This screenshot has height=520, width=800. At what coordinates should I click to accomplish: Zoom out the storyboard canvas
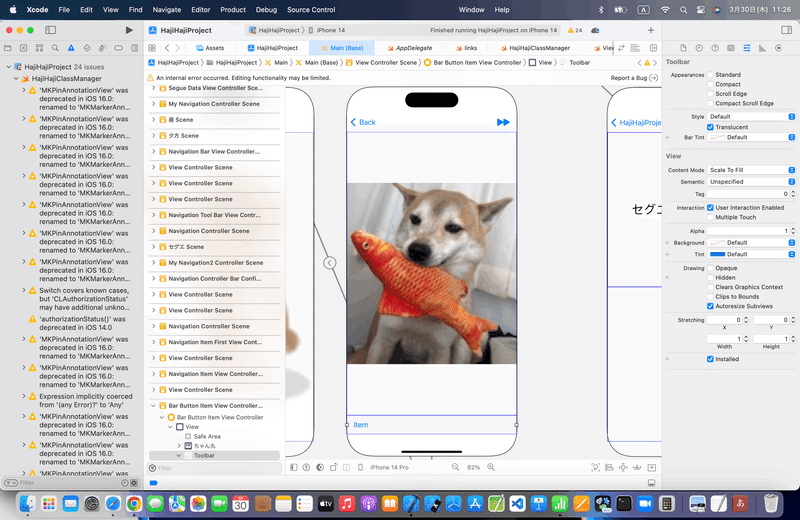point(455,467)
